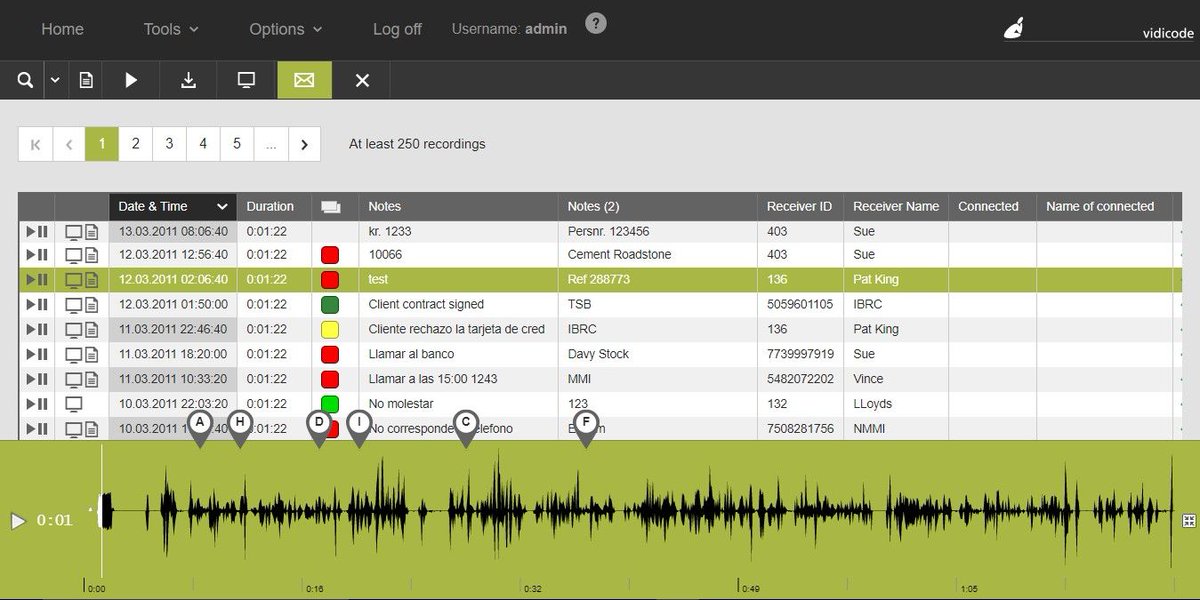The height and width of the screenshot is (600, 1200).
Task: Click the document report icon in the toolbar
Action: point(85,80)
